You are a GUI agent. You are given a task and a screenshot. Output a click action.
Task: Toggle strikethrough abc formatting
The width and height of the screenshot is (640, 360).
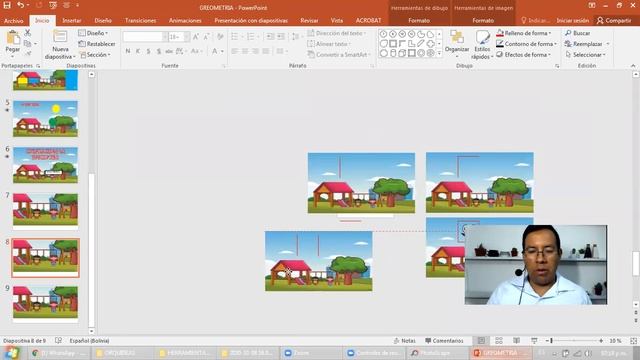169,51
